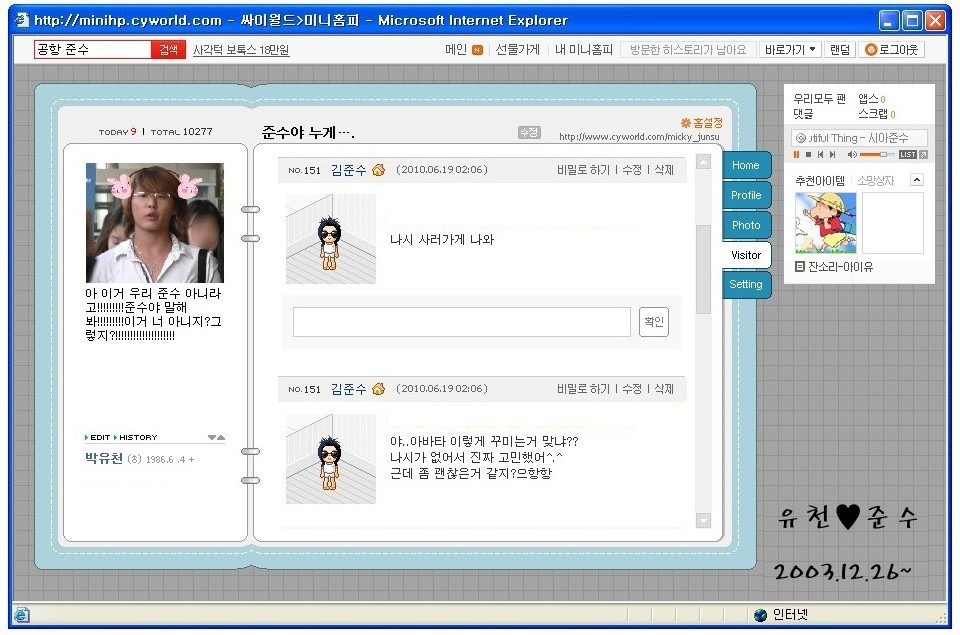The height and width of the screenshot is (635, 960).
Task: Open the Photo tab
Action: 746,225
